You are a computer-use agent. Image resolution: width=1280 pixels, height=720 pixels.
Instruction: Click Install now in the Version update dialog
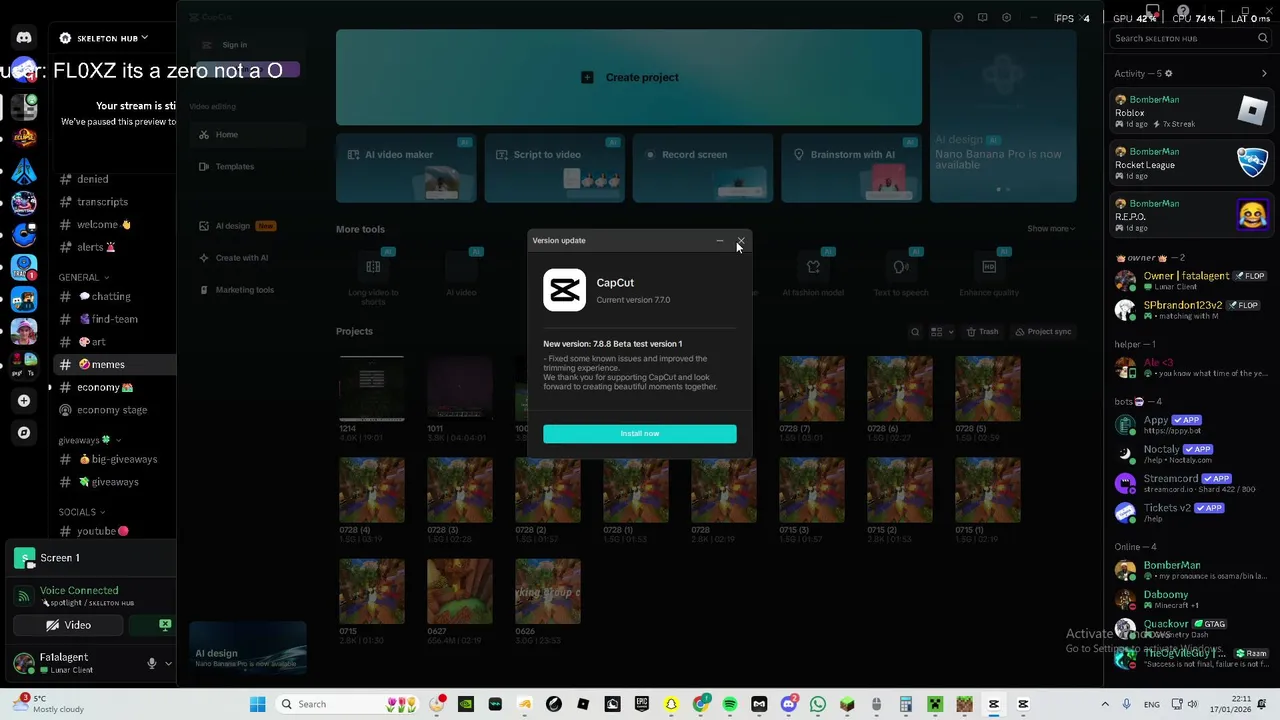640,433
